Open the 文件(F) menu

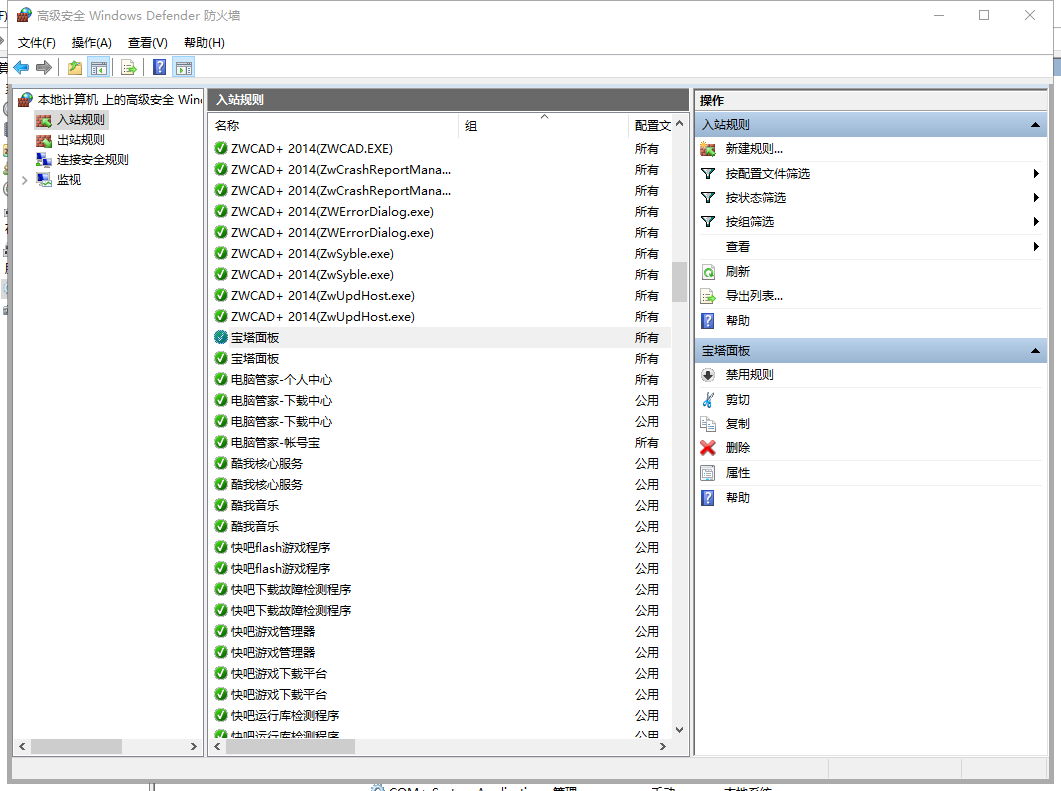point(37,43)
